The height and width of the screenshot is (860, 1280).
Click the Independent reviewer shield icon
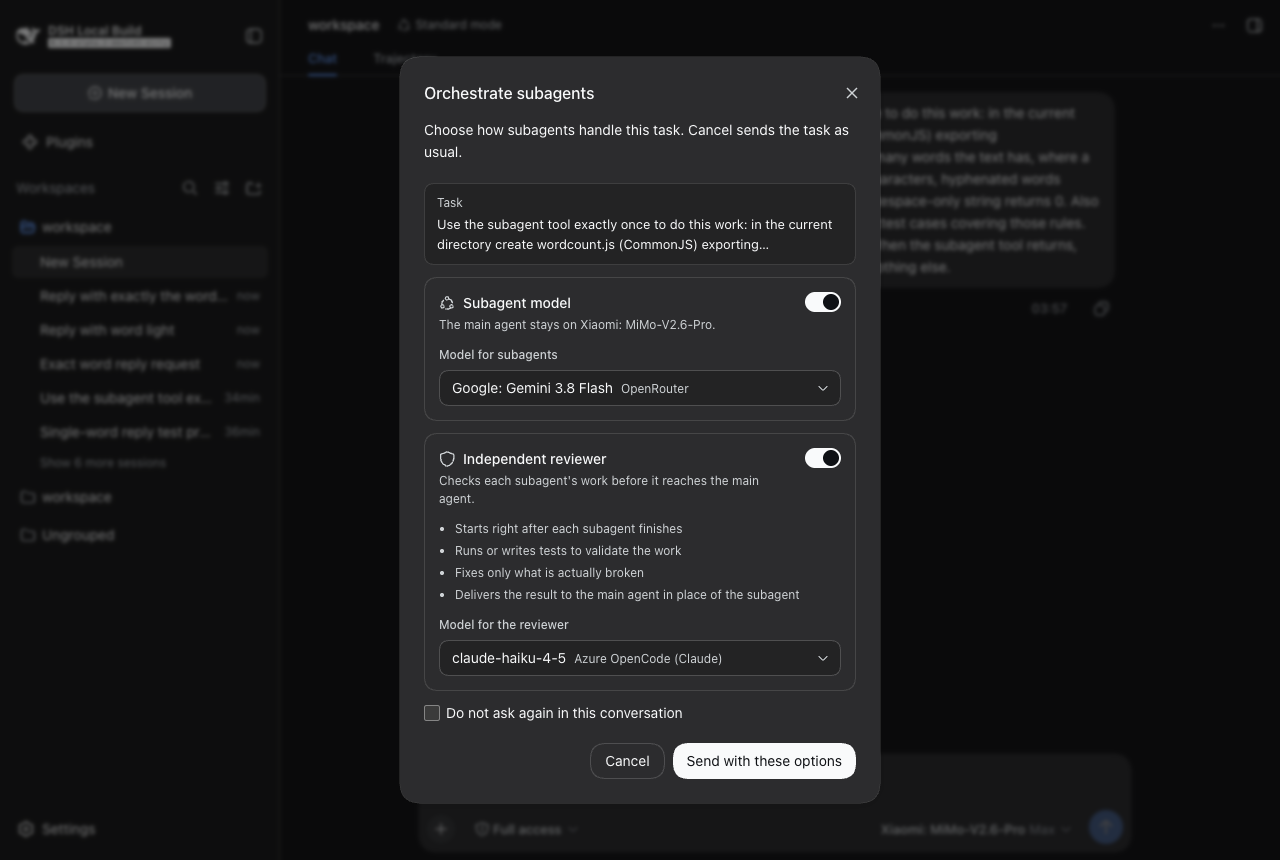point(447,459)
